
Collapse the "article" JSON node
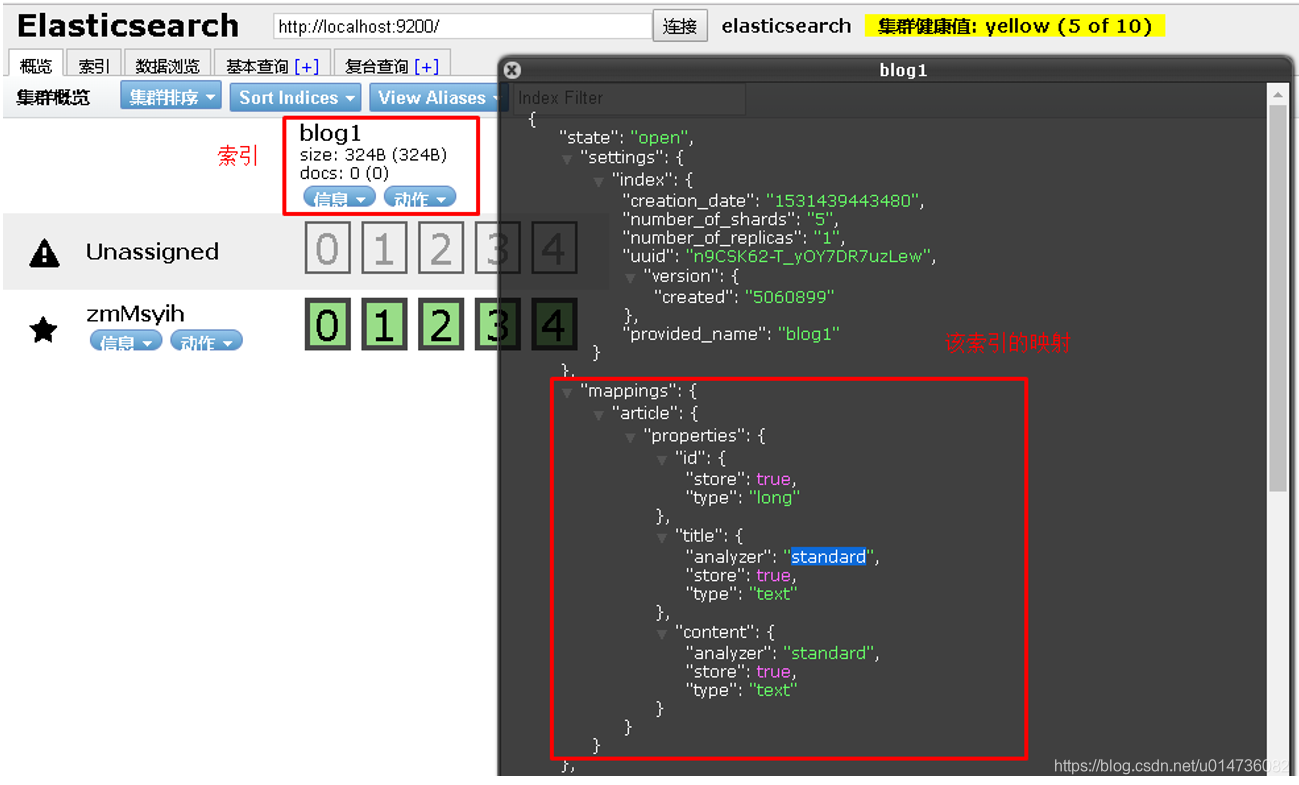(x=599, y=414)
